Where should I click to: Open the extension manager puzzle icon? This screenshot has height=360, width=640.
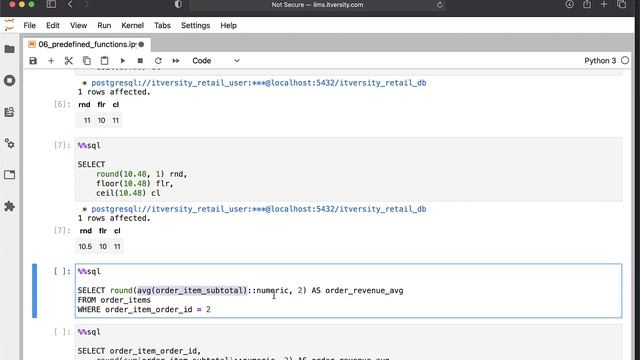9,206
